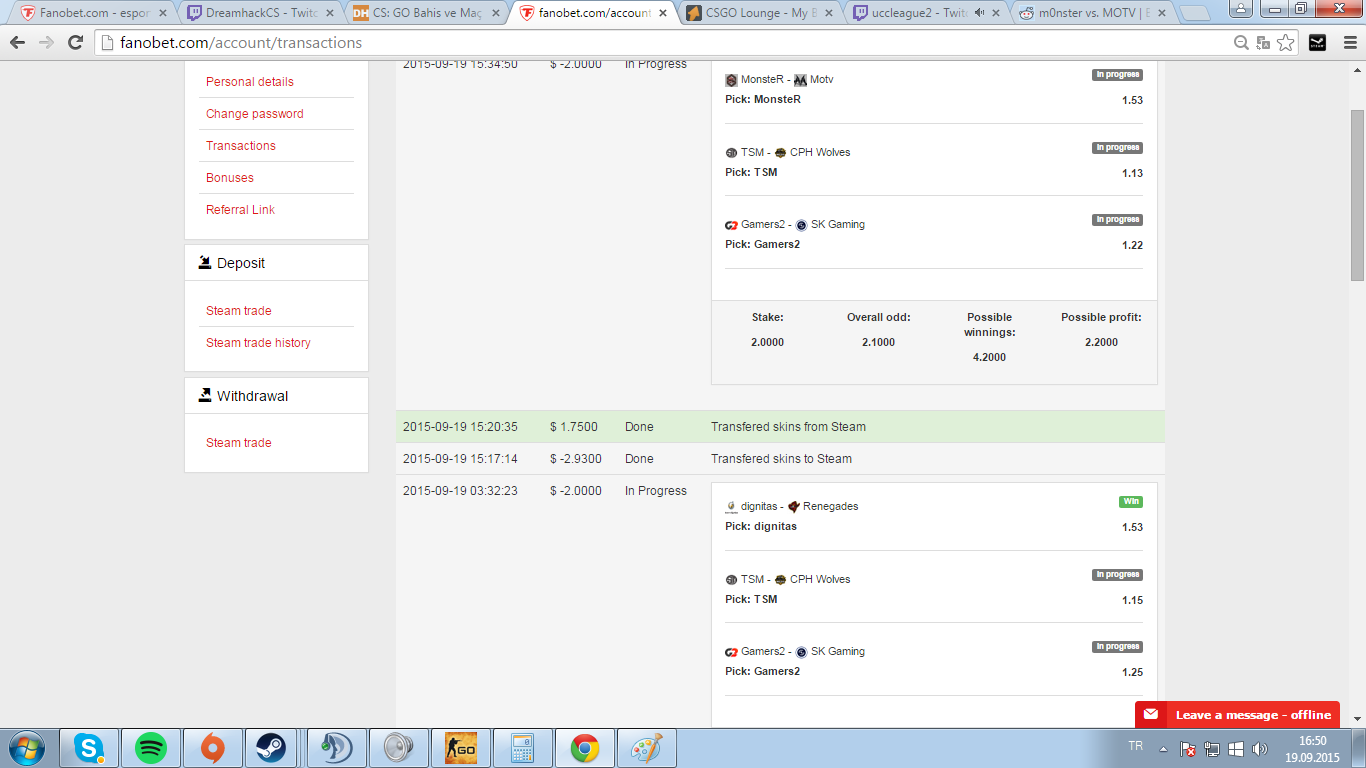The height and width of the screenshot is (768, 1366).
Task: Click the Chrome taskbar icon
Action: 585,747
